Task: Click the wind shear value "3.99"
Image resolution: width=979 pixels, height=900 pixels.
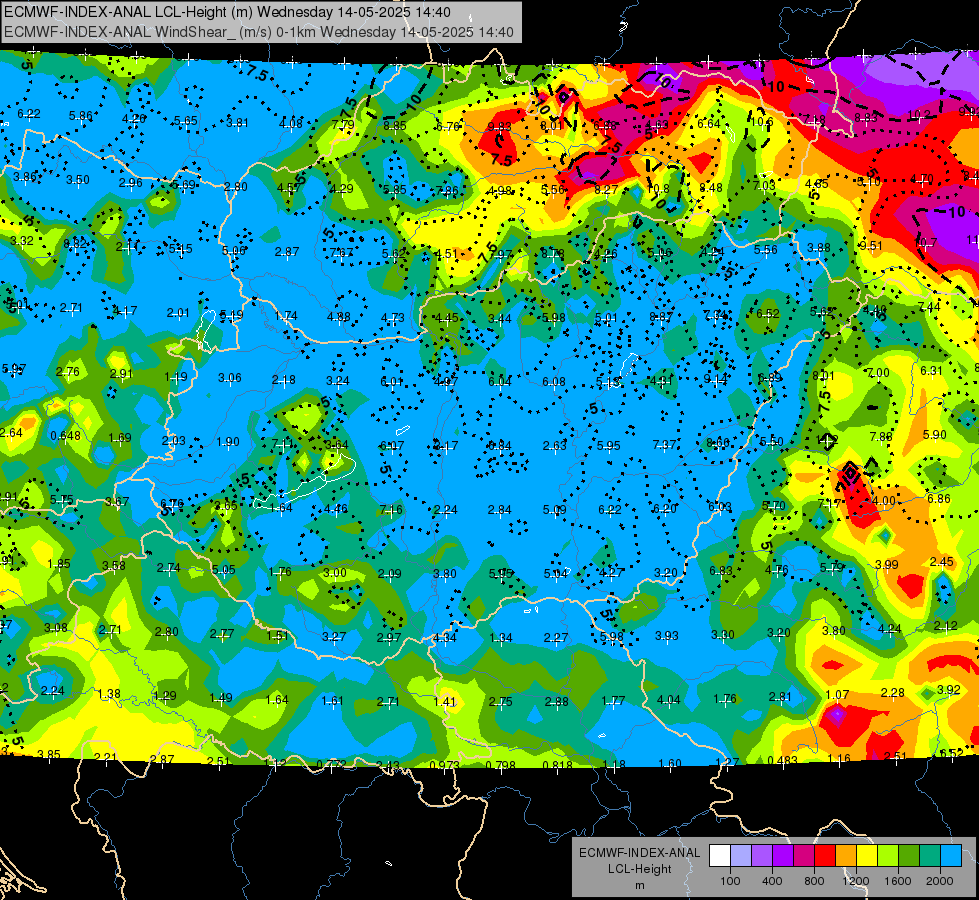Action: (887, 565)
